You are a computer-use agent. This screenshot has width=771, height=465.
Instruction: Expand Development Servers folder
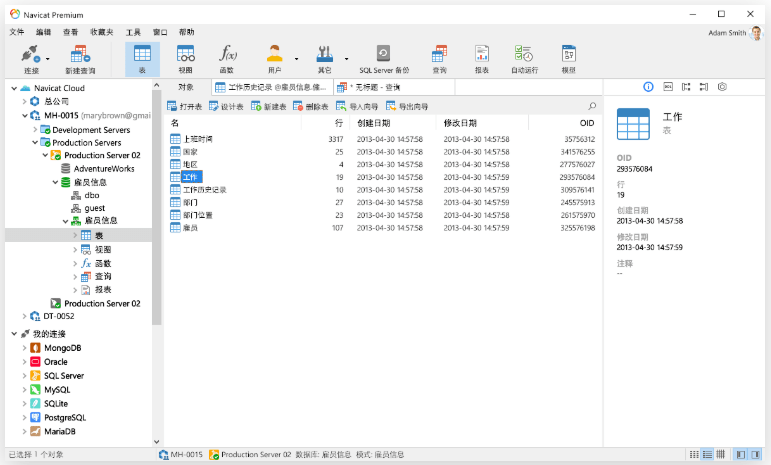coord(35,130)
